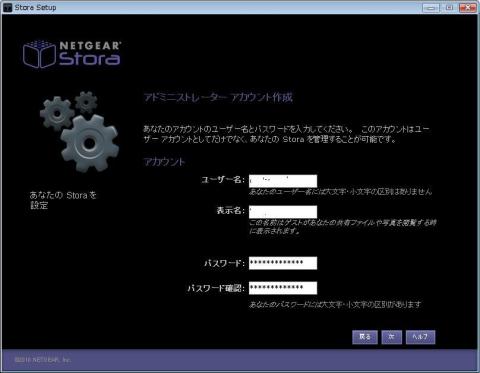Click the NETGEAR Stora logo
480x373 pixels.
click(72, 54)
